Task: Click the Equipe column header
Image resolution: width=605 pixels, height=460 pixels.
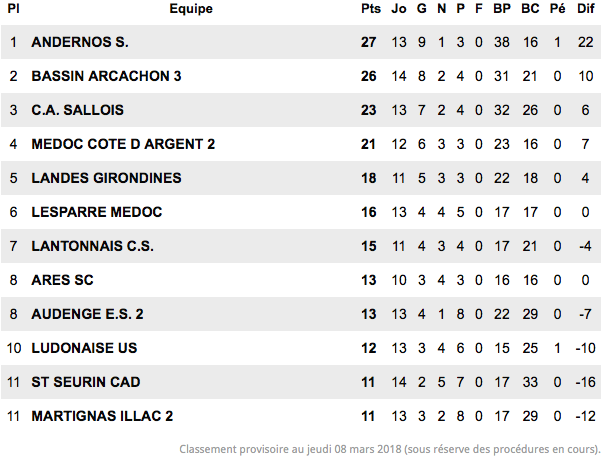Action: pos(191,8)
